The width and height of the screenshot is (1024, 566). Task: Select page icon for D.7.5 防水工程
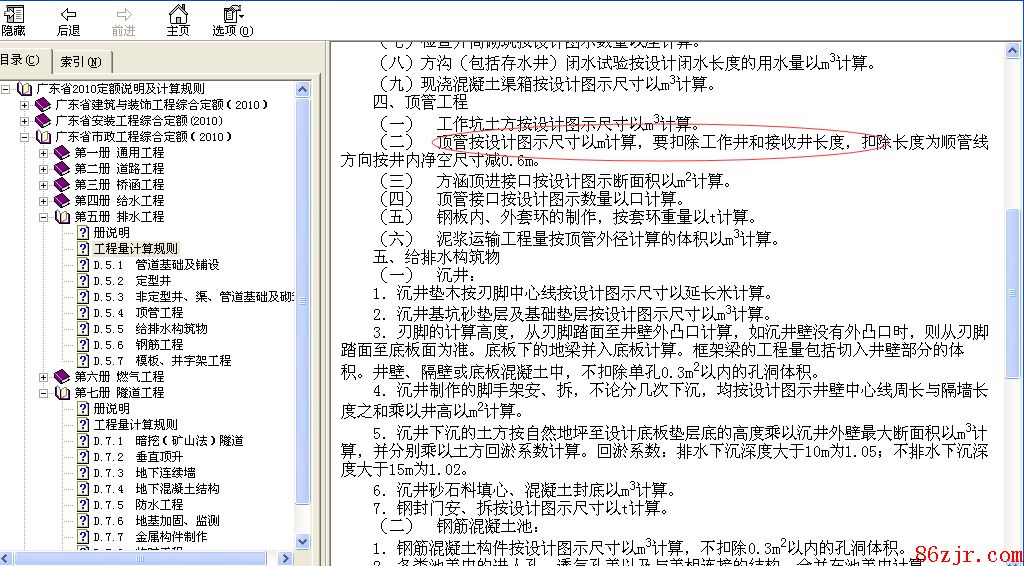click(83, 505)
